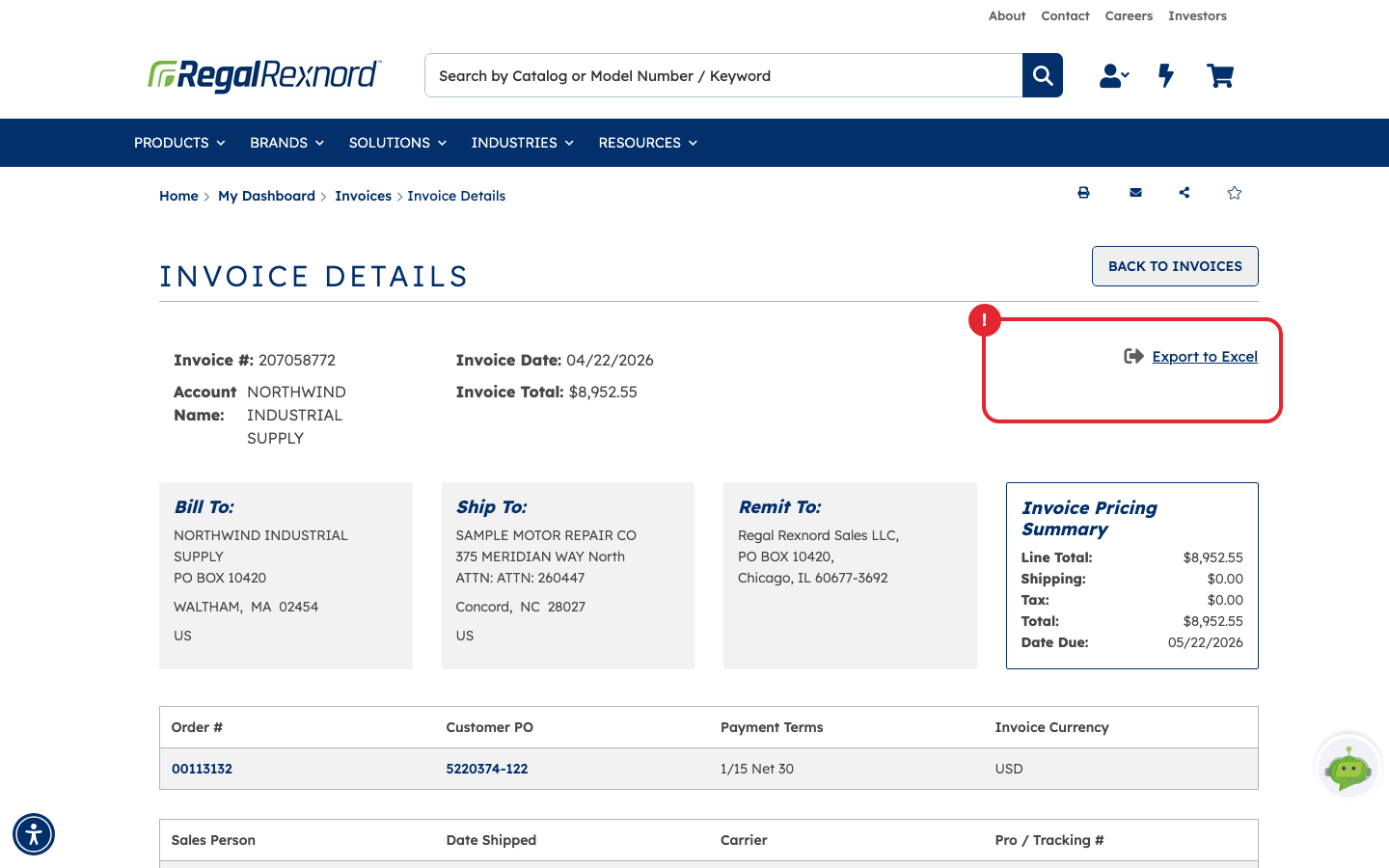
Task: Open the Investors page link
Action: click(x=1197, y=16)
